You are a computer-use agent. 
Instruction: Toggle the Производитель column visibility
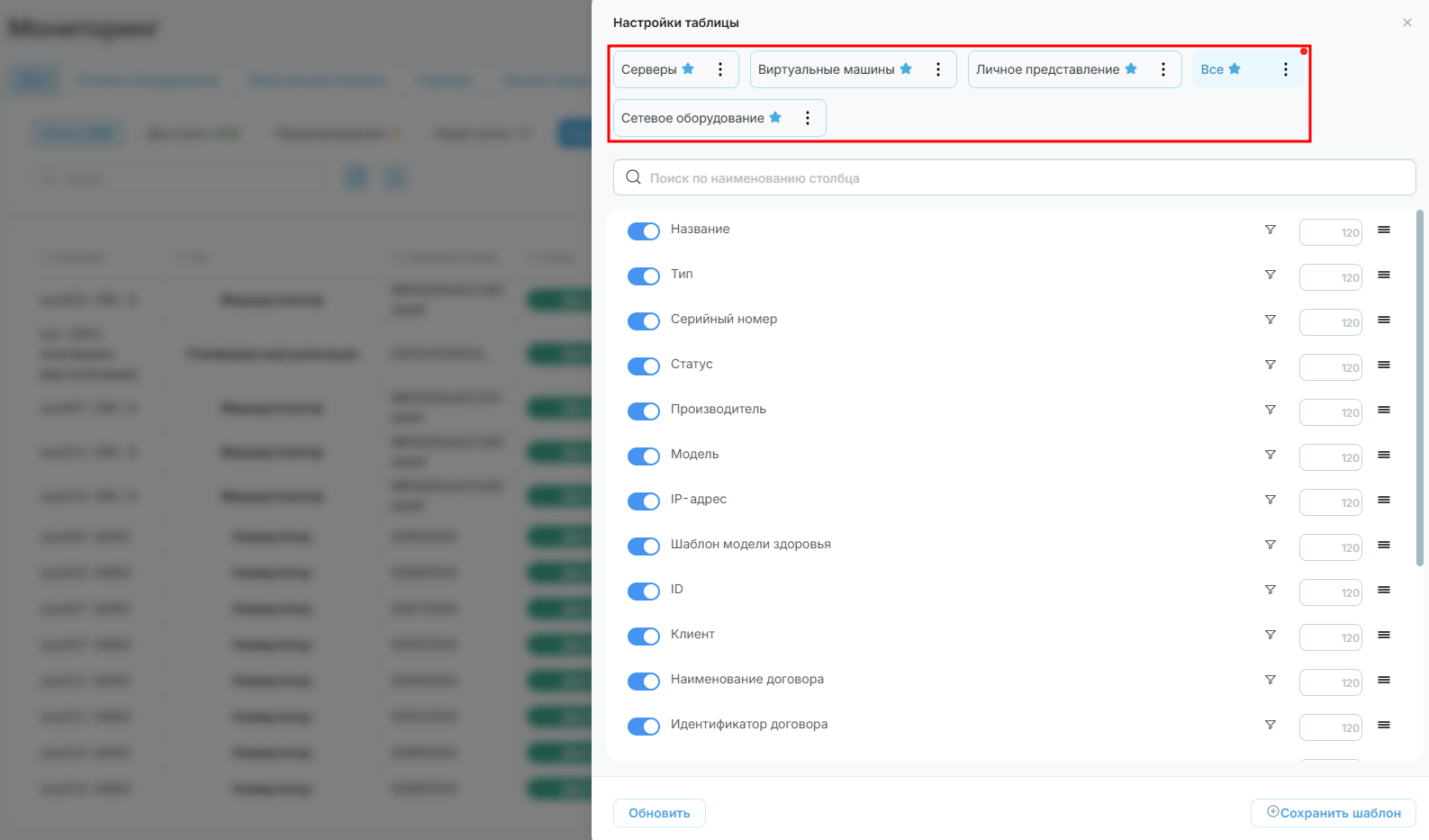pos(644,411)
